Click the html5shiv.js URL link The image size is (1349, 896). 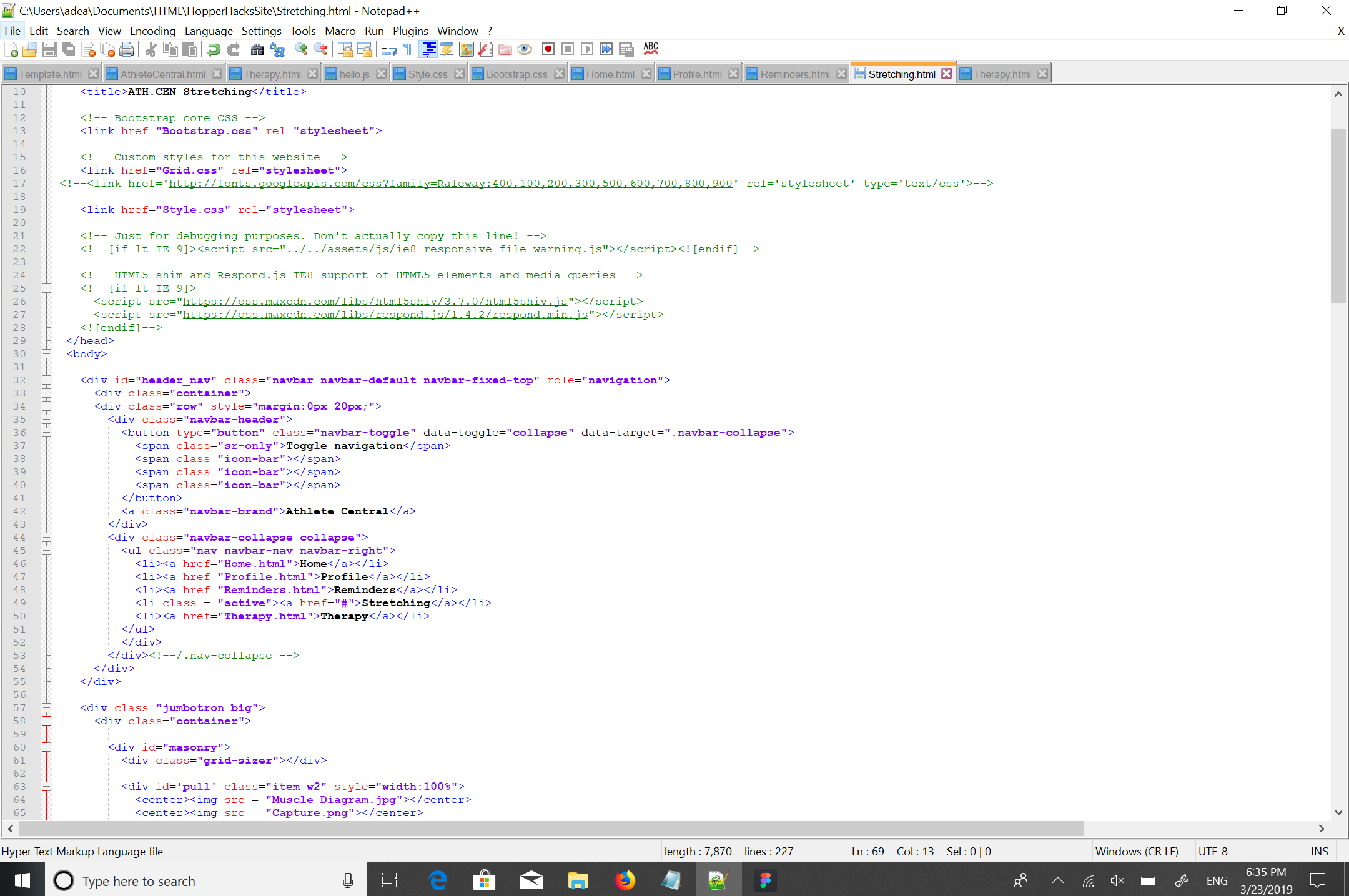[x=375, y=302]
